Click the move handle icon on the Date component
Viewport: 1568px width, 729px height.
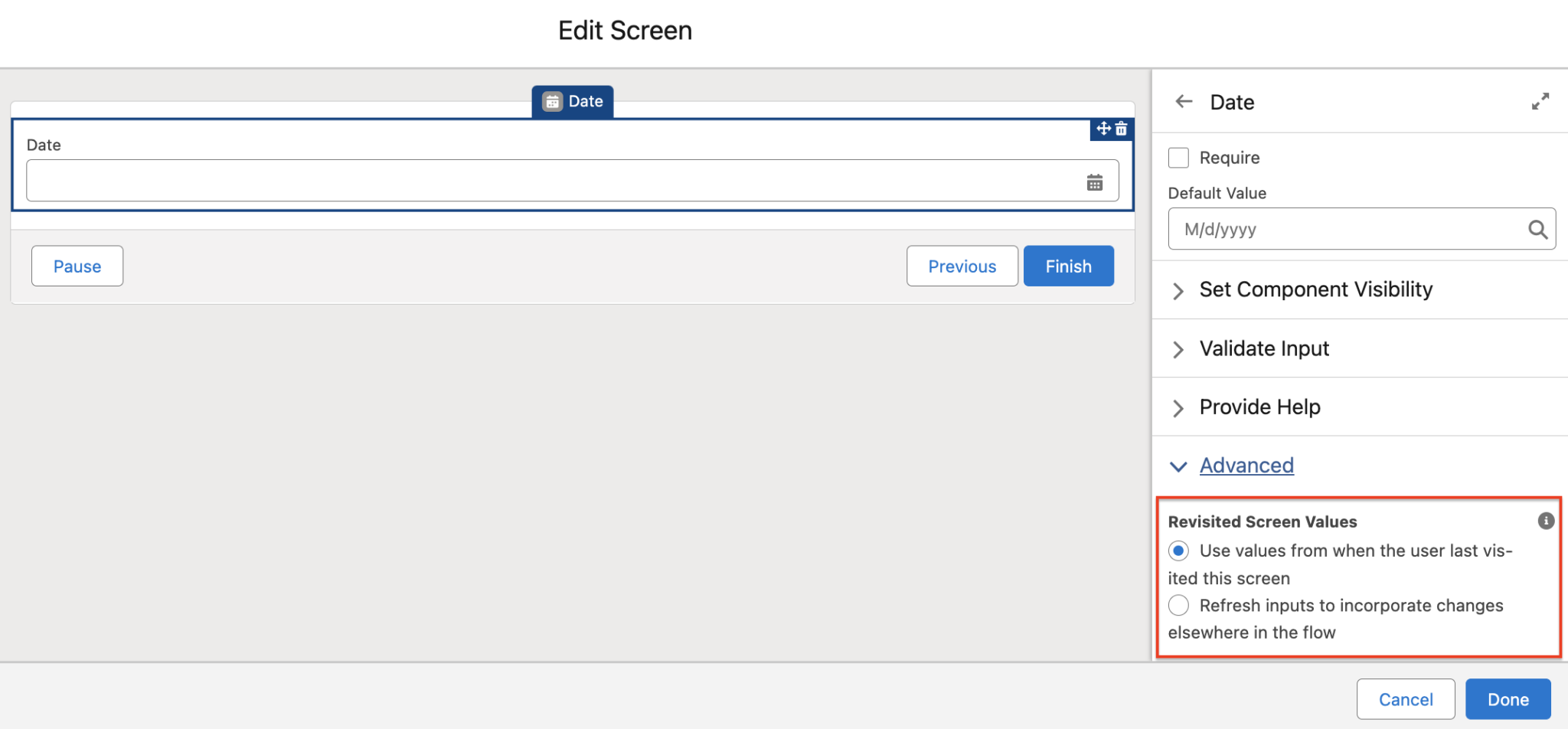click(x=1103, y=128)
